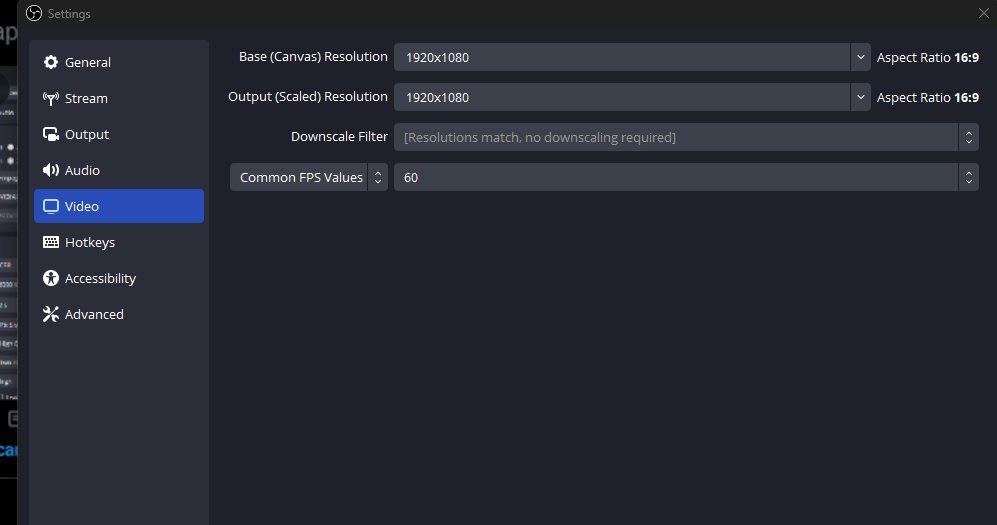Switch to the Stream settings tab
The image size is (997, 525).
[x=119, y=99]
